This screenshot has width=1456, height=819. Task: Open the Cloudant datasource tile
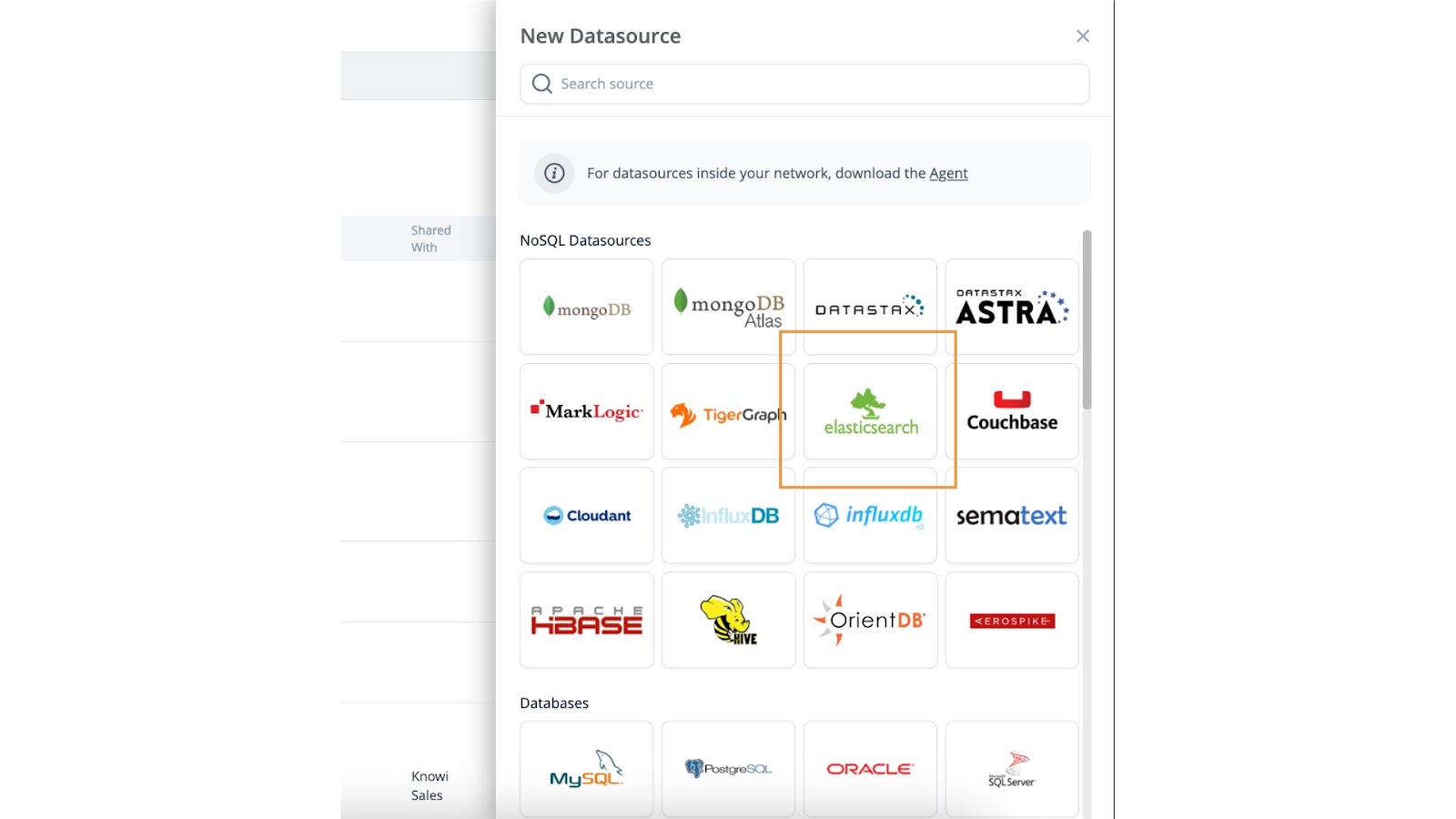click(x=586, y=515)
